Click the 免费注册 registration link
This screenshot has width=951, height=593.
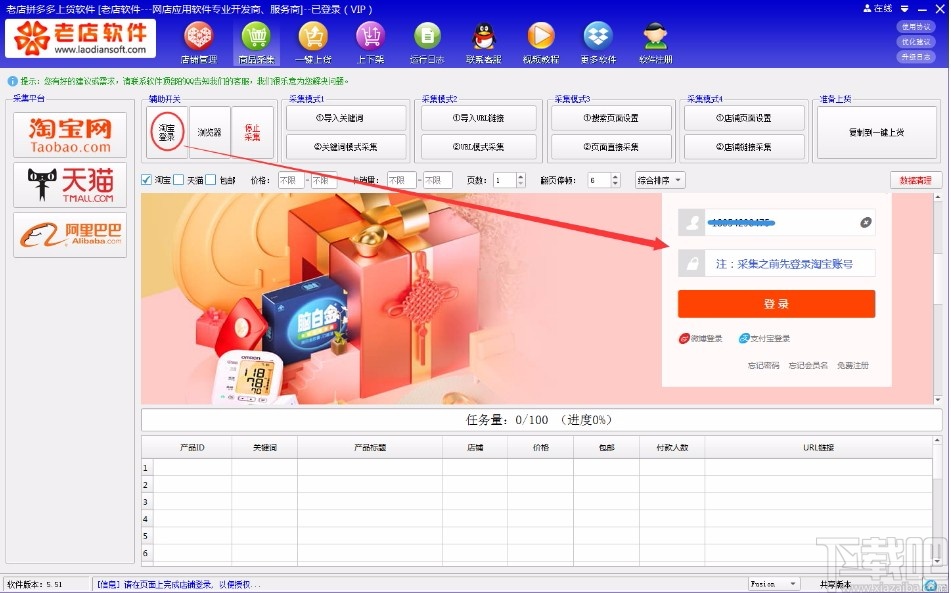853,364
